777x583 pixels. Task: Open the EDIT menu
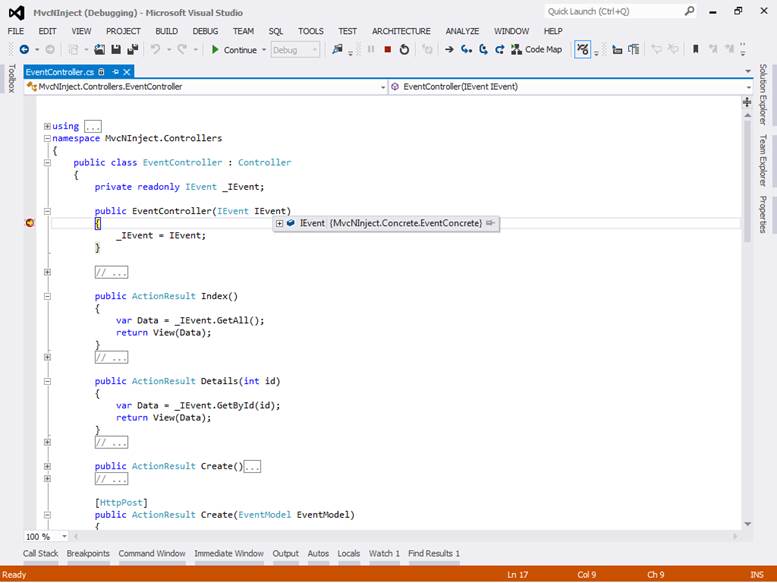48,31
